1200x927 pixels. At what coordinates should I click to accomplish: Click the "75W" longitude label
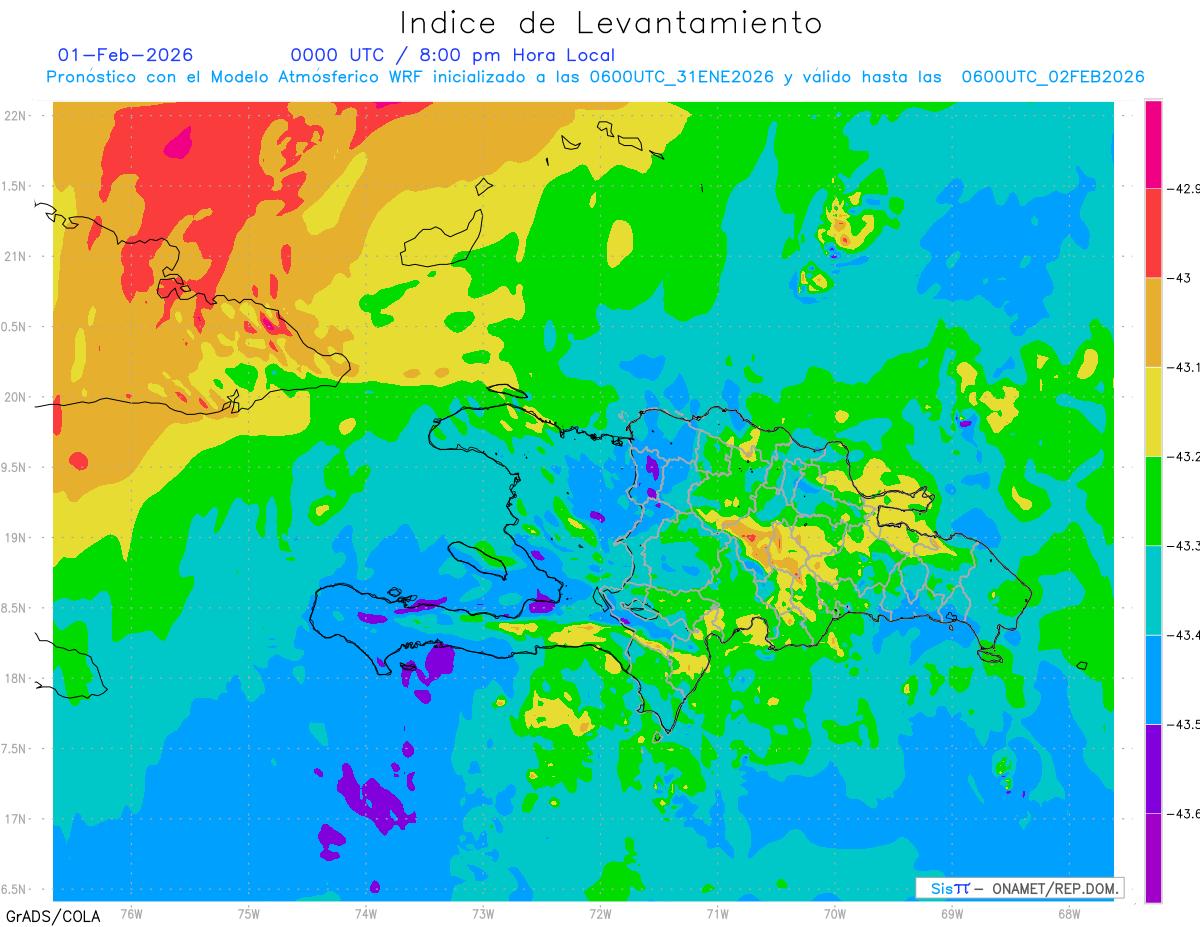(249, 912)
